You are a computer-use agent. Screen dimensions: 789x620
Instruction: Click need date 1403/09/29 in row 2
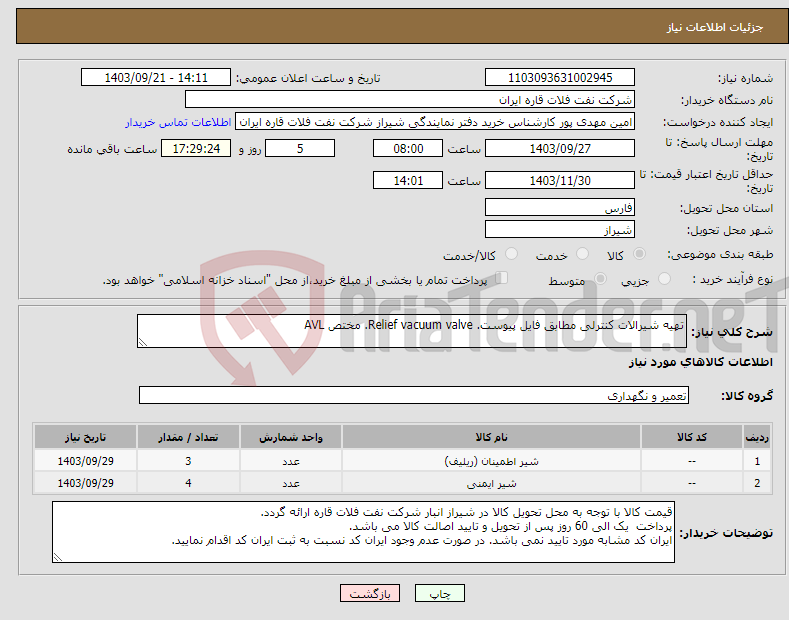(x=85, y=483)
